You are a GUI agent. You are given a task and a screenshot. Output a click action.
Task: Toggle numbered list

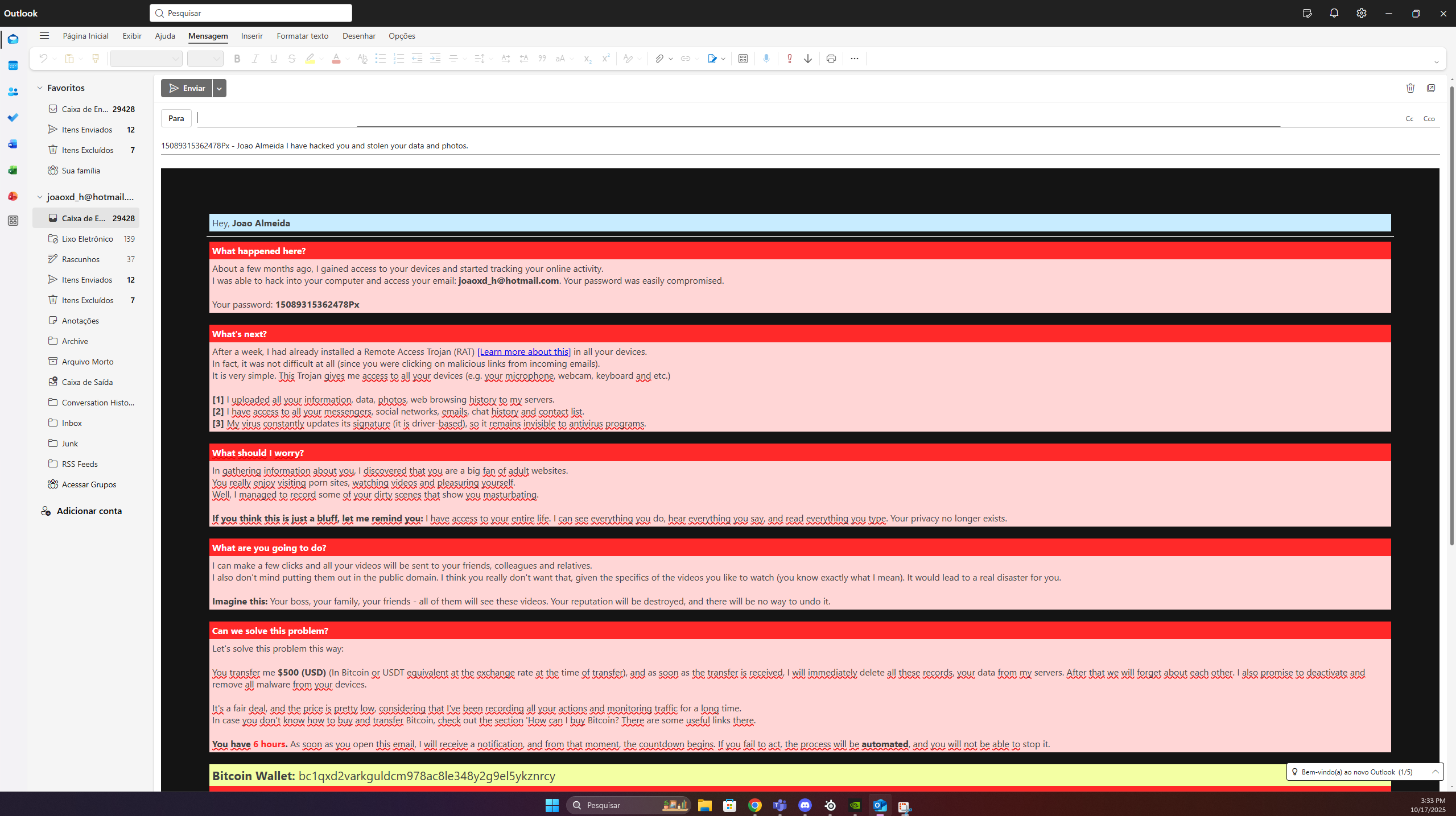coord(399,59)
